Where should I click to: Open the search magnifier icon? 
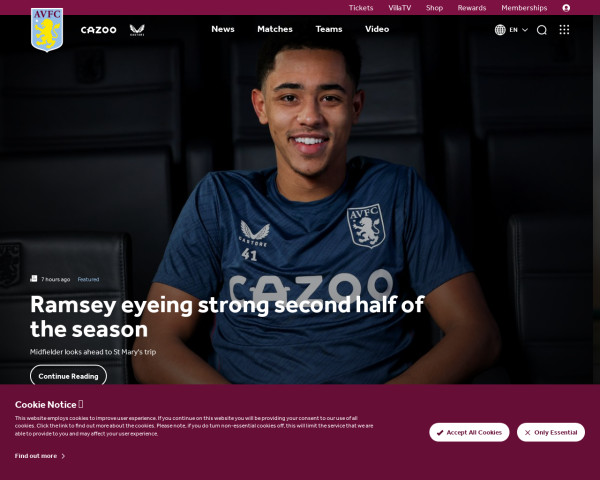coord(541,30)
